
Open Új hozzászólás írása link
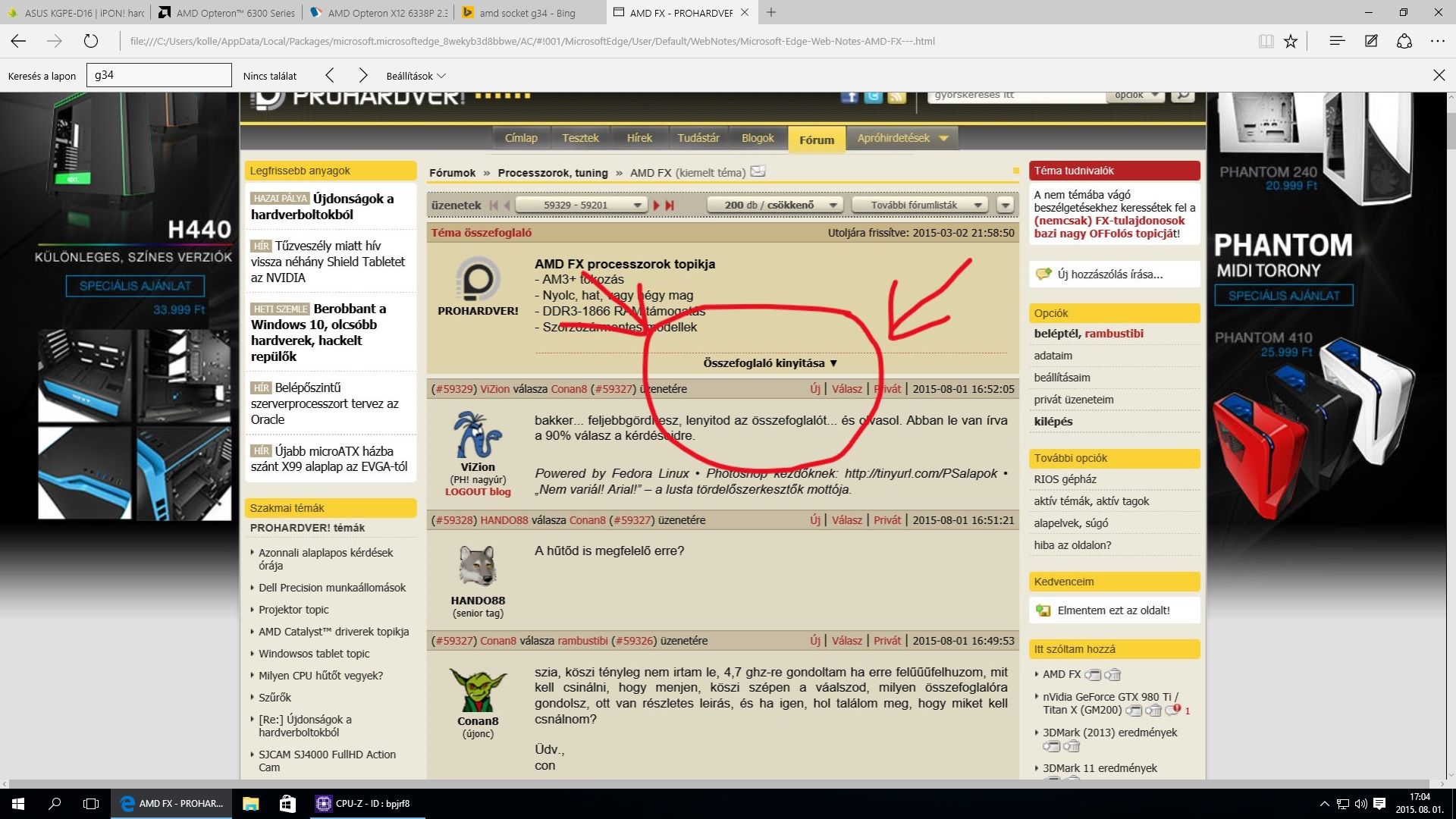(x=1109, y=275)
